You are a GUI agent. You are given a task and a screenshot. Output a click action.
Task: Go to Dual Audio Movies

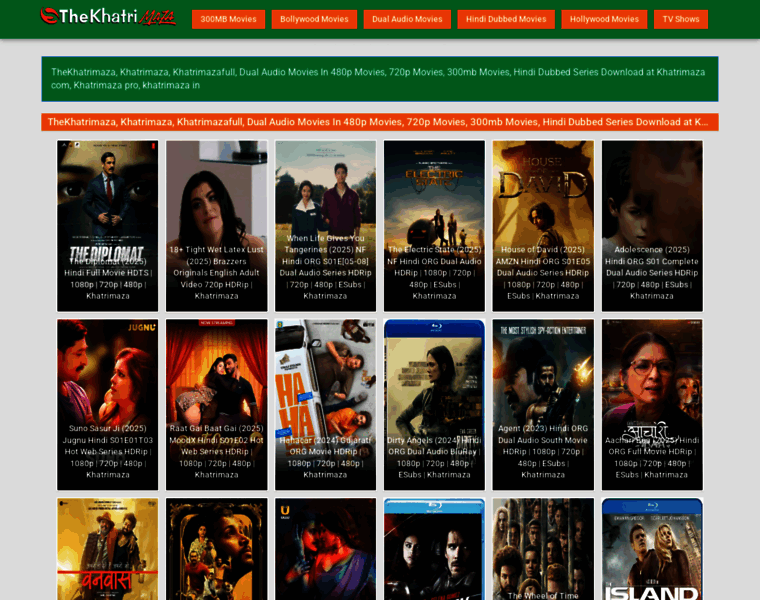tap(407, 19)
